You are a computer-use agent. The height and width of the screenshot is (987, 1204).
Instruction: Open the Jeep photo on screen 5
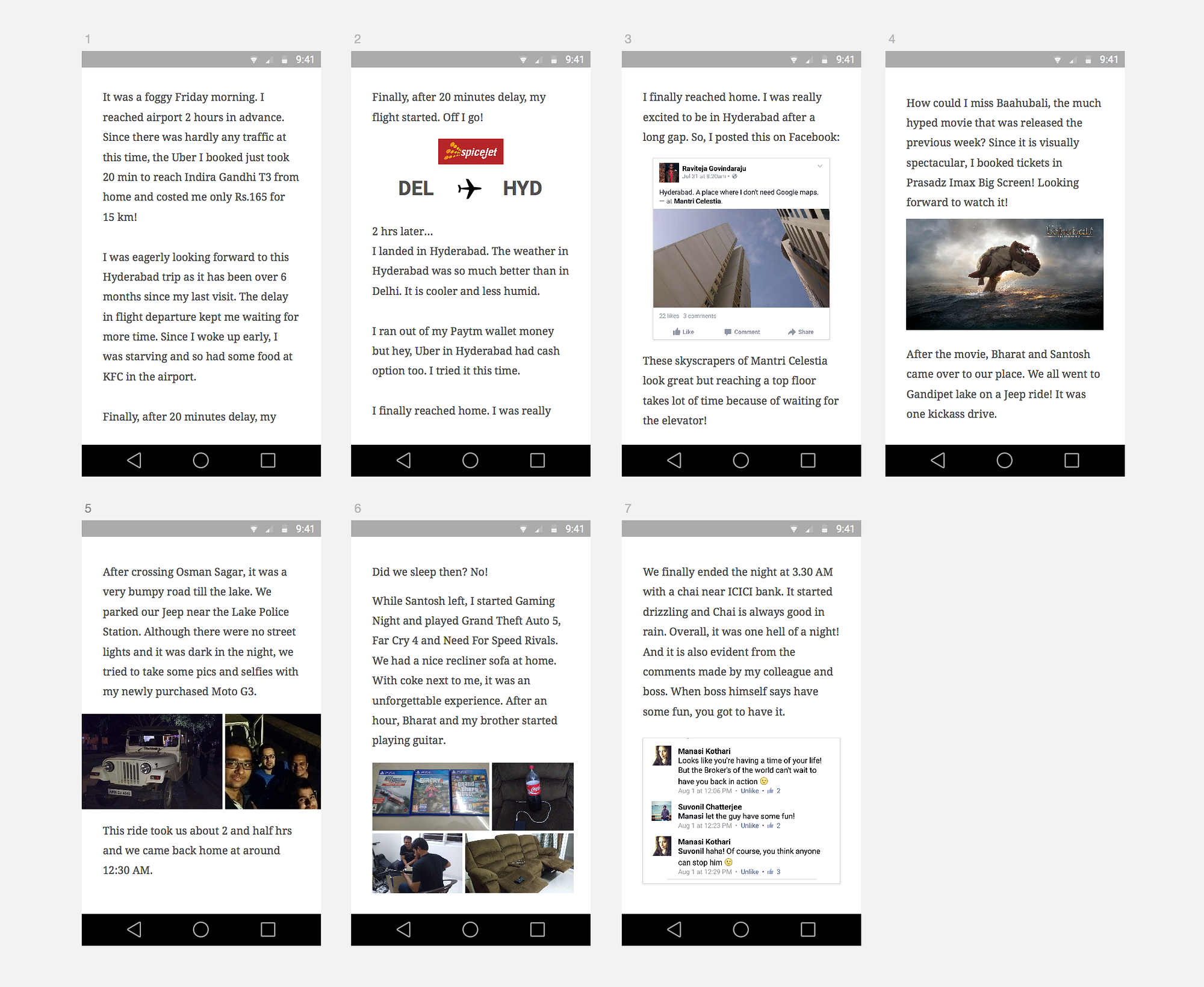click(152, 761)
